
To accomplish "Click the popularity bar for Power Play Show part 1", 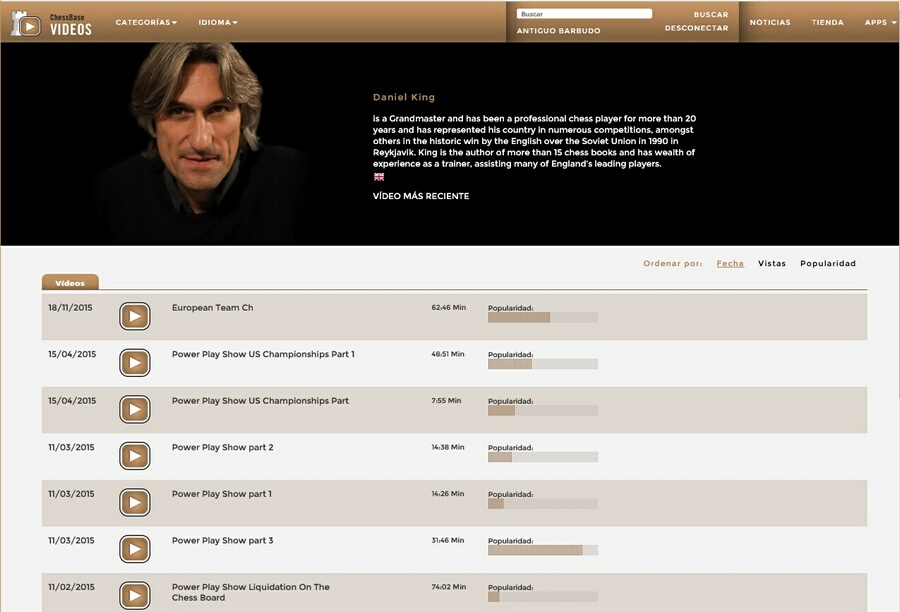I will click(x=543, y=503).
